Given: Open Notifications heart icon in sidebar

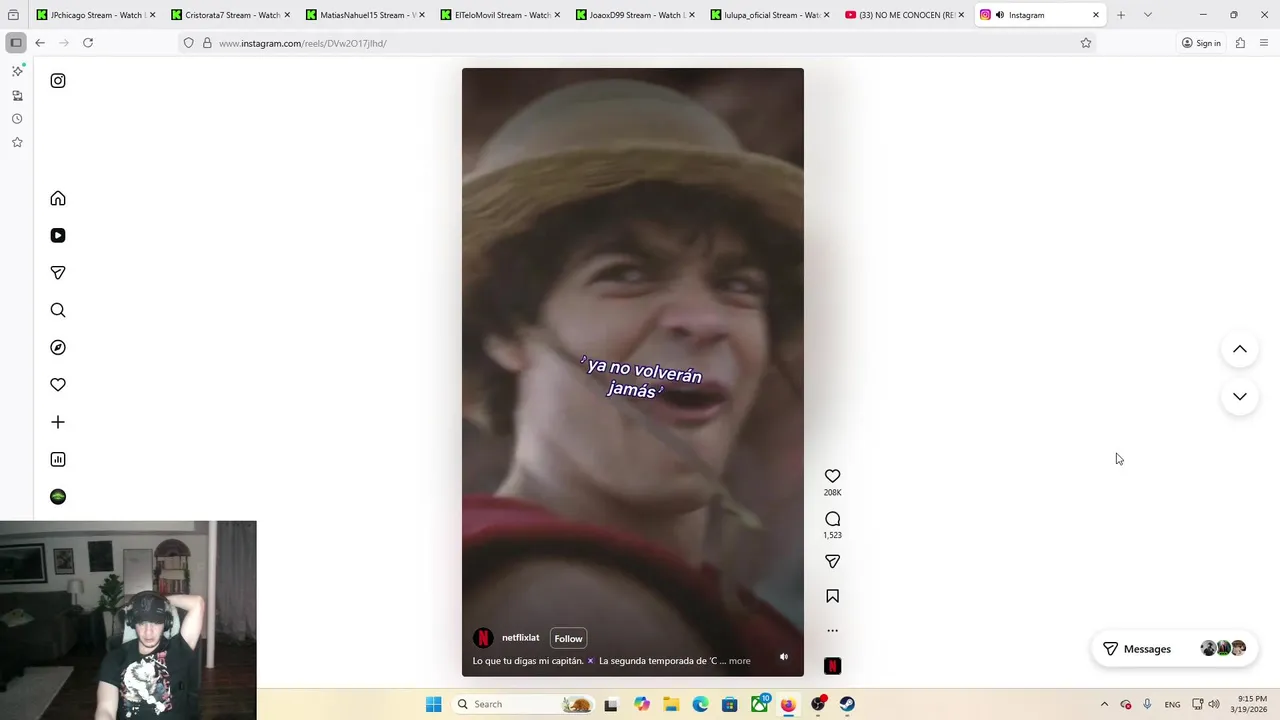Looking at the screenshot, I should click(x=58, y=385).
